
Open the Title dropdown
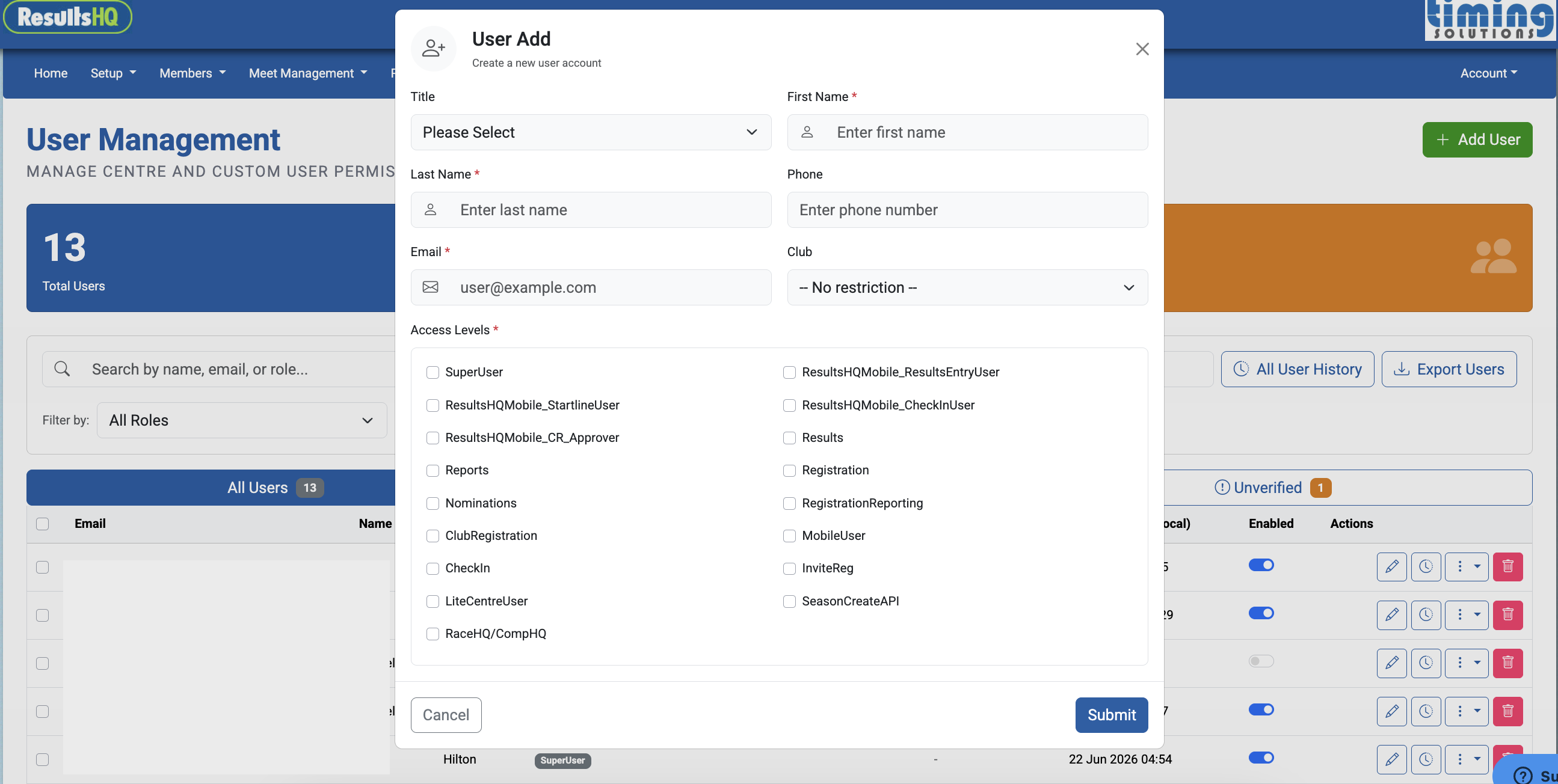tap(590, 132)
